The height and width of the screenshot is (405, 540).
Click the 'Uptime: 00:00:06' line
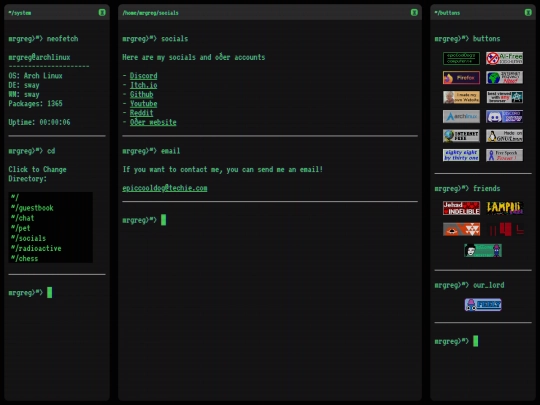(39, 122)
